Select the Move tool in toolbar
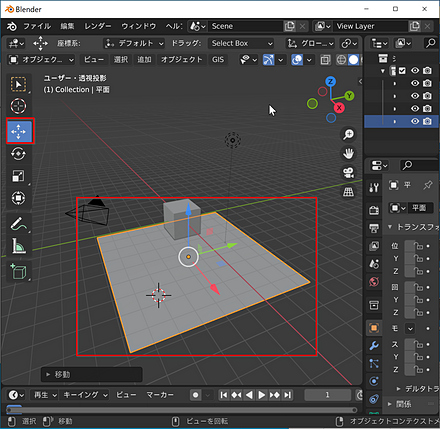Viewport: 440px width, 429px height. pos(19,131)
